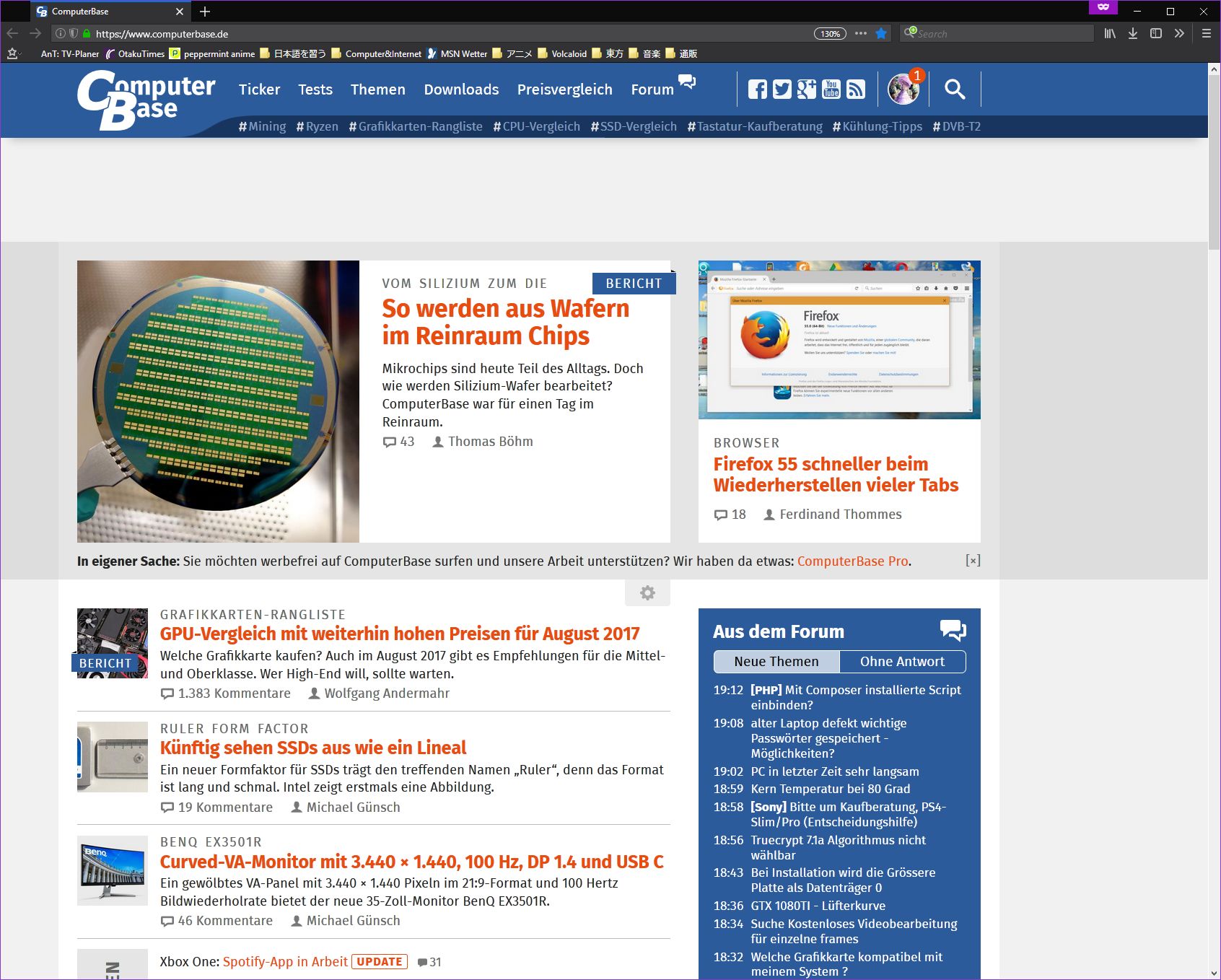Open ComputerBase YouTube channel icon

[831, 89]
